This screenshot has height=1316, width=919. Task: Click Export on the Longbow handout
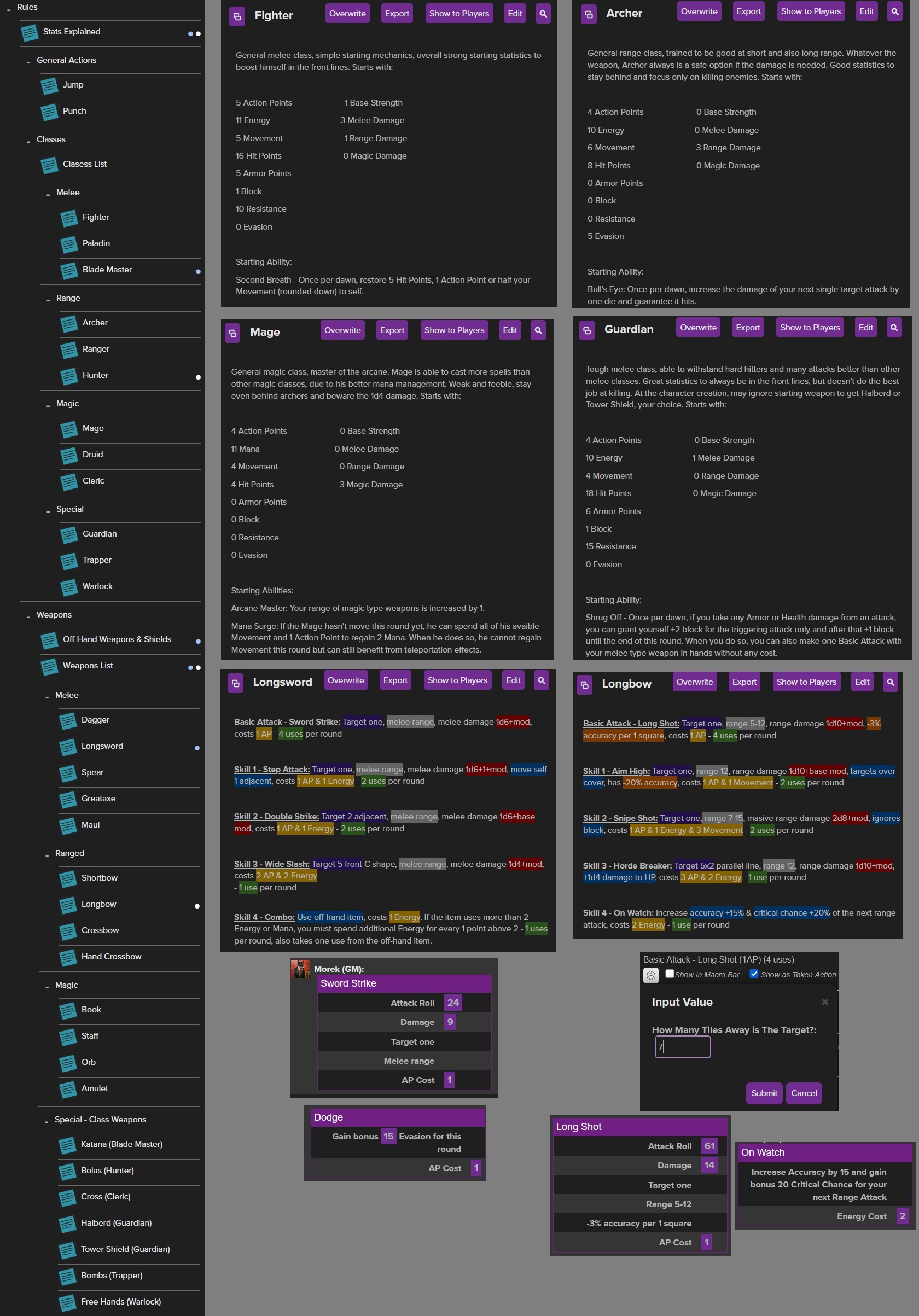(744, 682)
